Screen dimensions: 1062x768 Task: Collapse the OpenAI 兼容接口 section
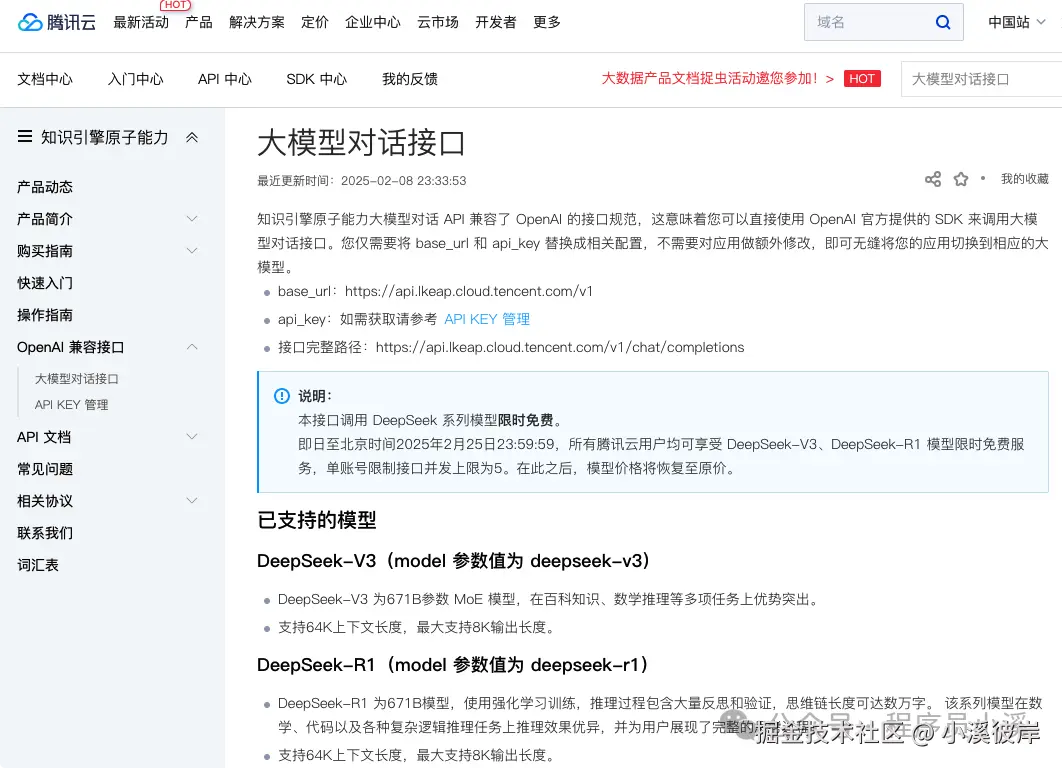pyautogui.click(x=191, y=347)
